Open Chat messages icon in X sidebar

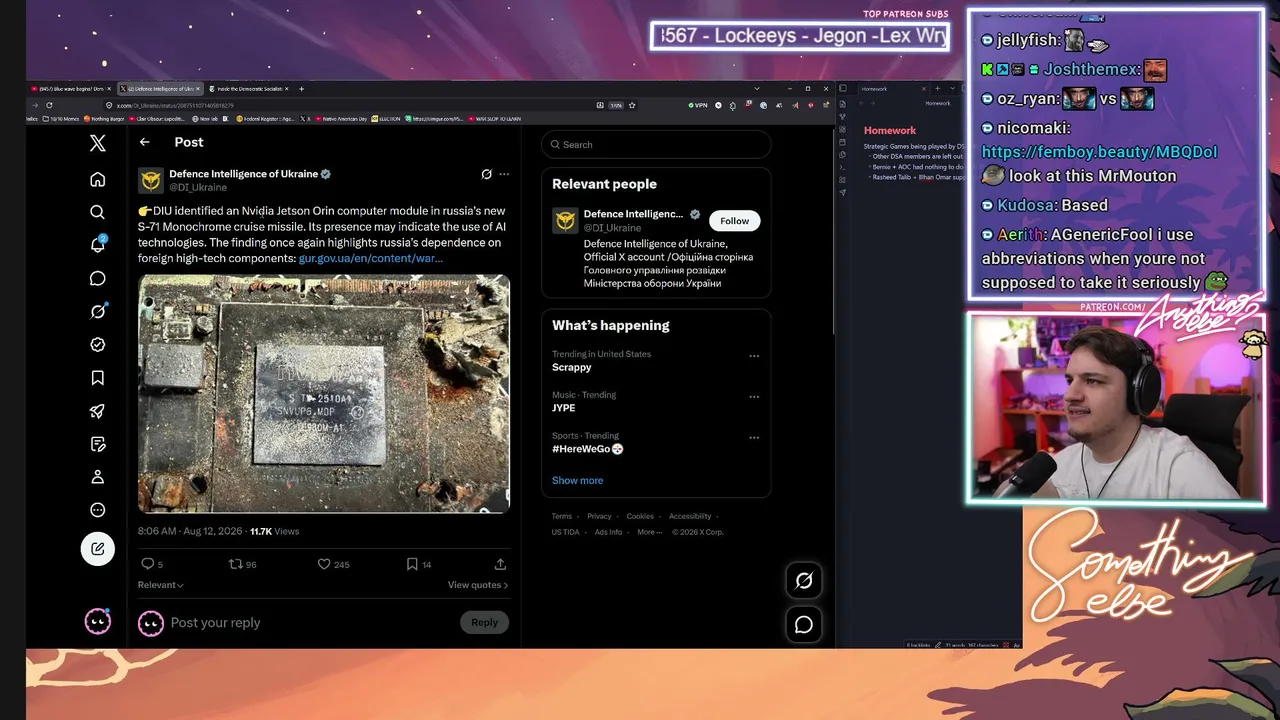(97, 278)
